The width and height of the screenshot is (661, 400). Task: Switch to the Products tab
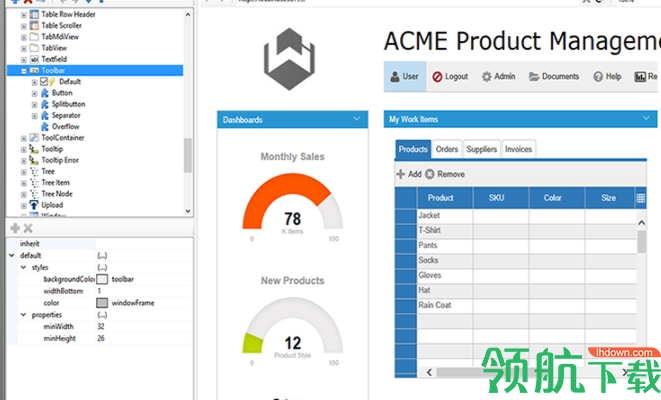[x=413, y=149]
